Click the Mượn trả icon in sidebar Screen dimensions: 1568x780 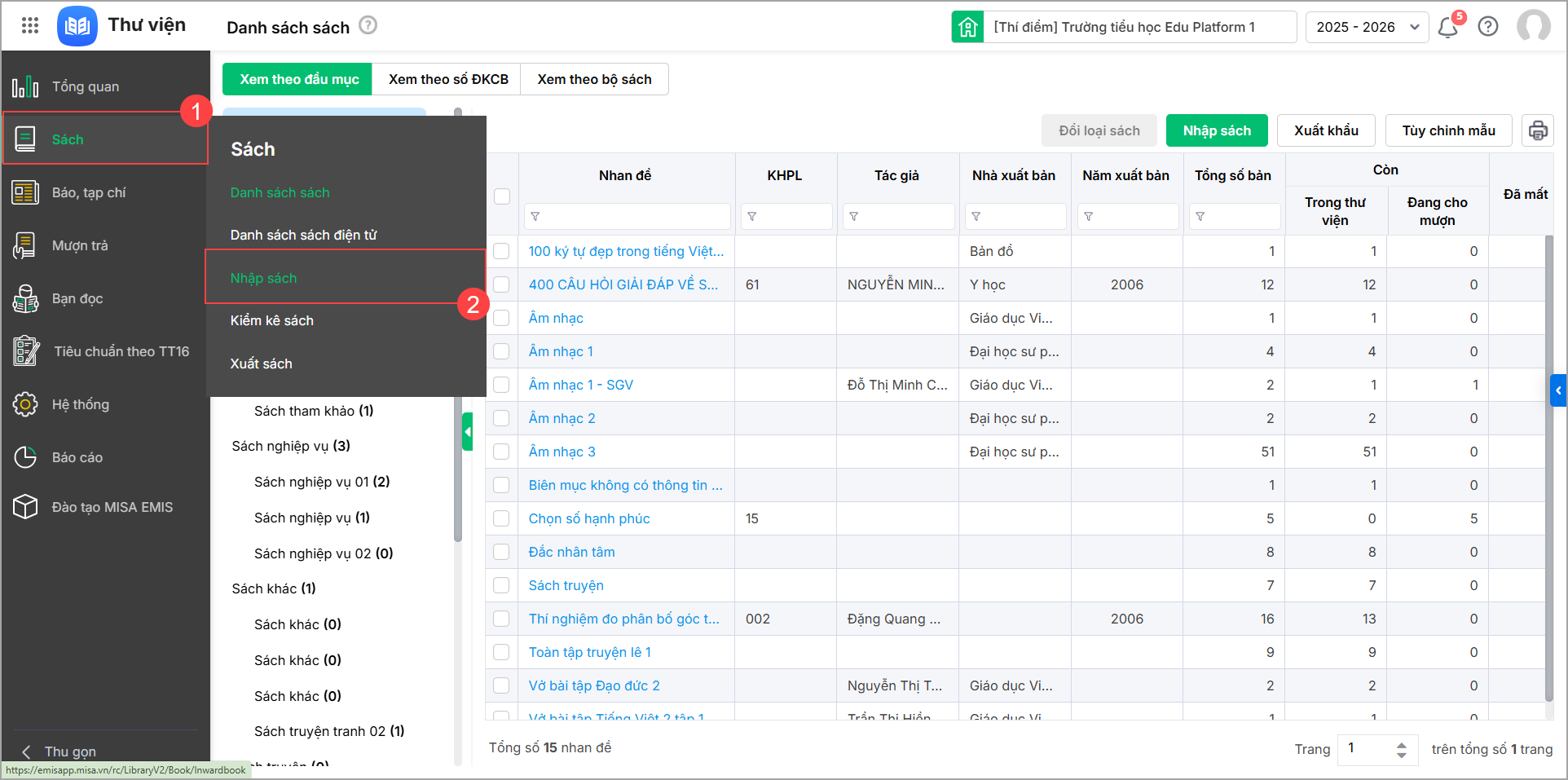25,245
